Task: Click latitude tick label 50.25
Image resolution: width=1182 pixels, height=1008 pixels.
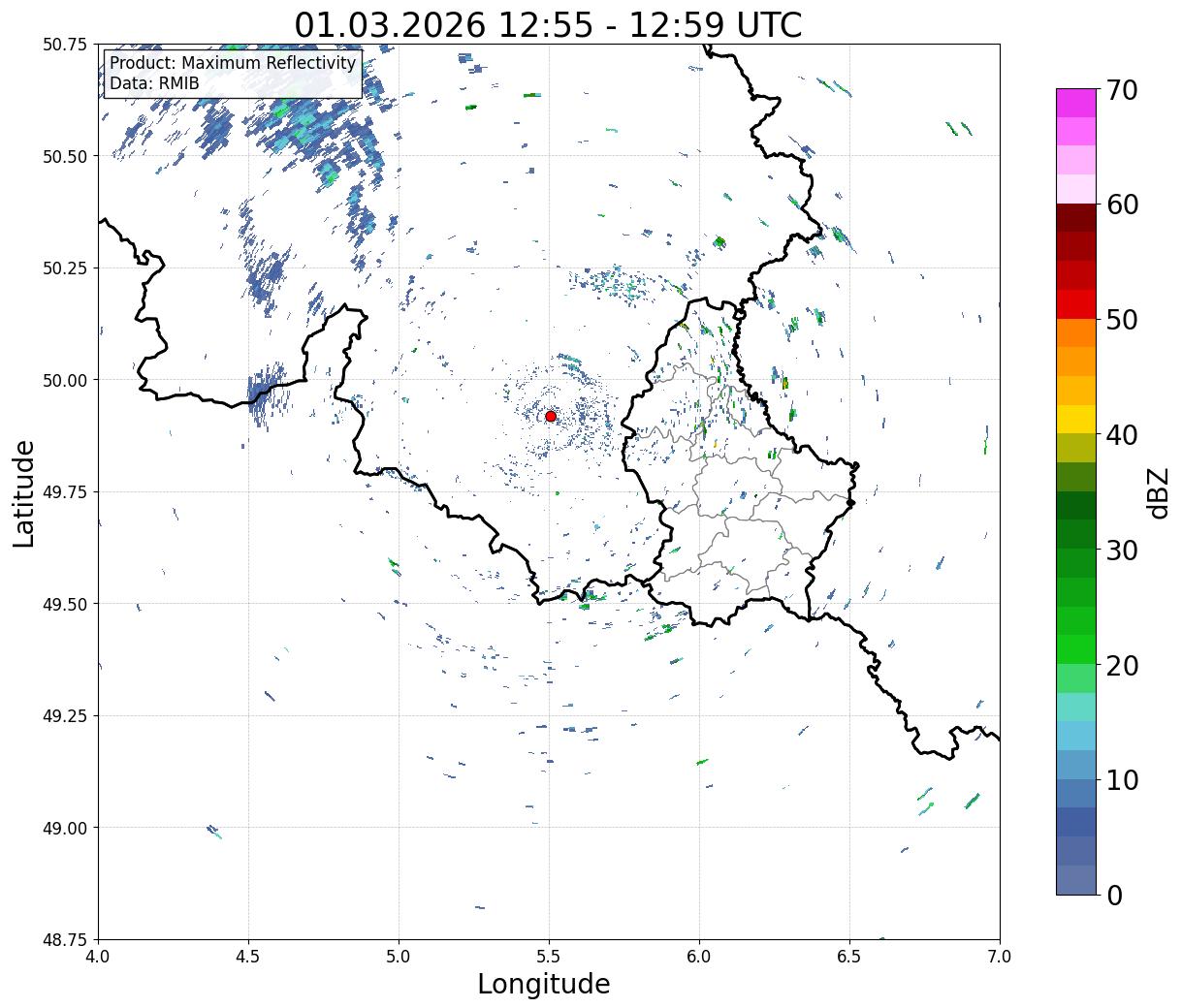Action: point(64,268)
